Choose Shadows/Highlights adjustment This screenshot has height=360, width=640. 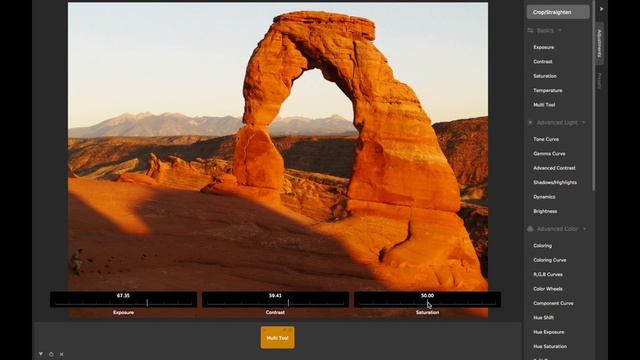555,182
